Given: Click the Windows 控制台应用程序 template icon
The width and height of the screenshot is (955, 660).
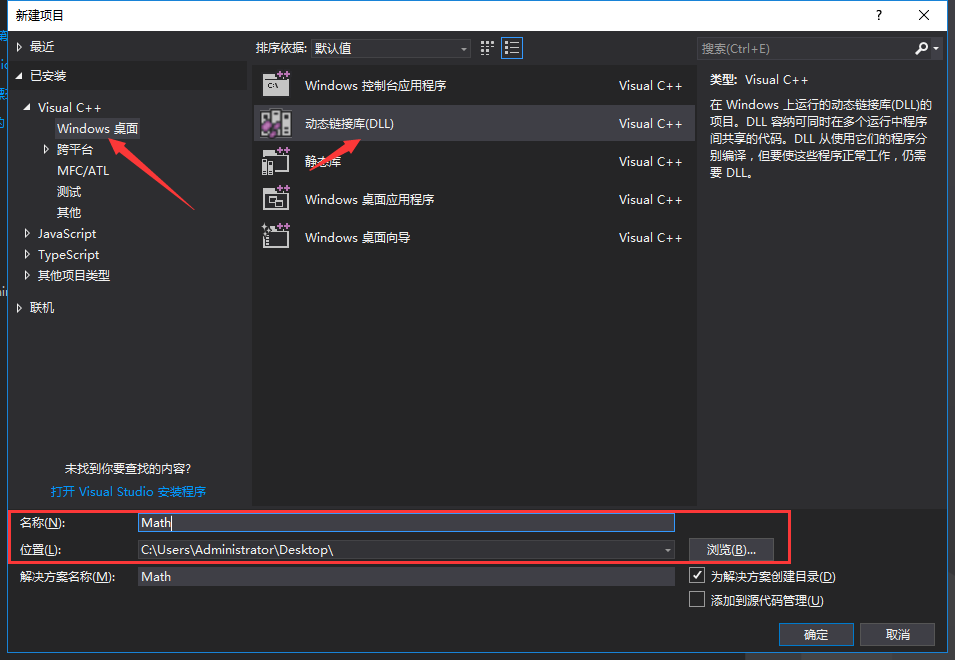Looking at the screenshot, I should pos(273,85).
